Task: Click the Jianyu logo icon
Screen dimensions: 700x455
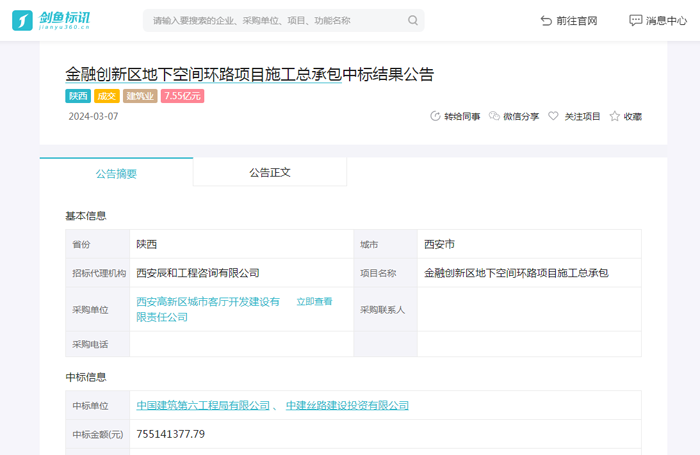Action: 24,20
